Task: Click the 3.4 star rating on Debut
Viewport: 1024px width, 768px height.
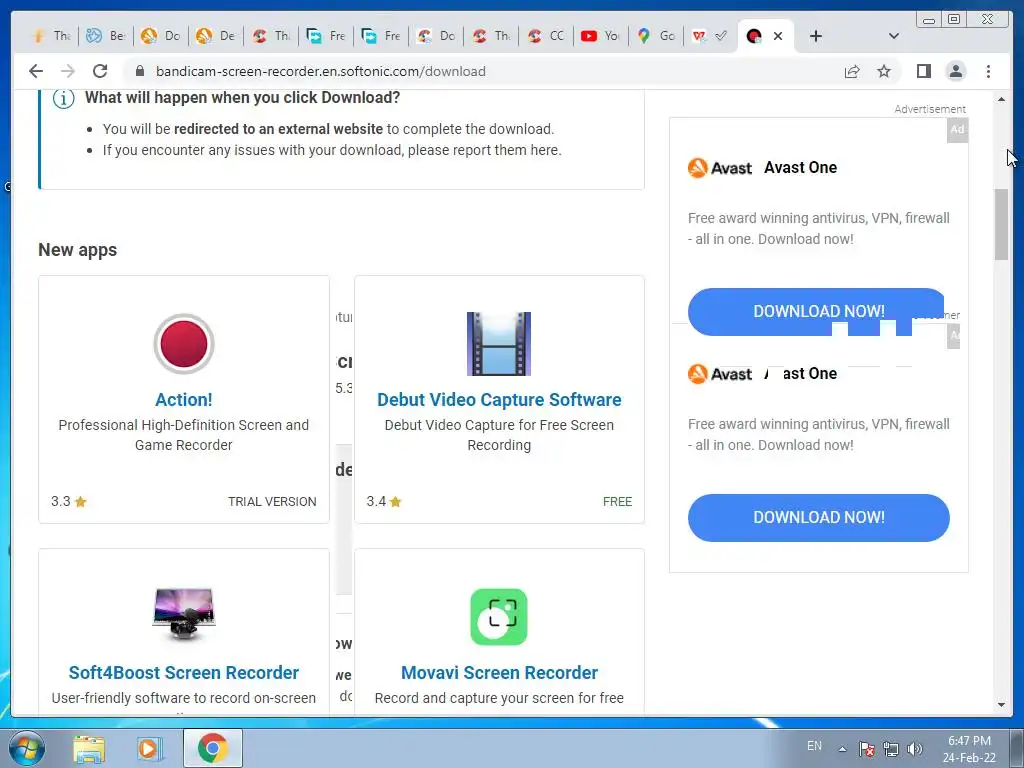Action: click(384, 502)
